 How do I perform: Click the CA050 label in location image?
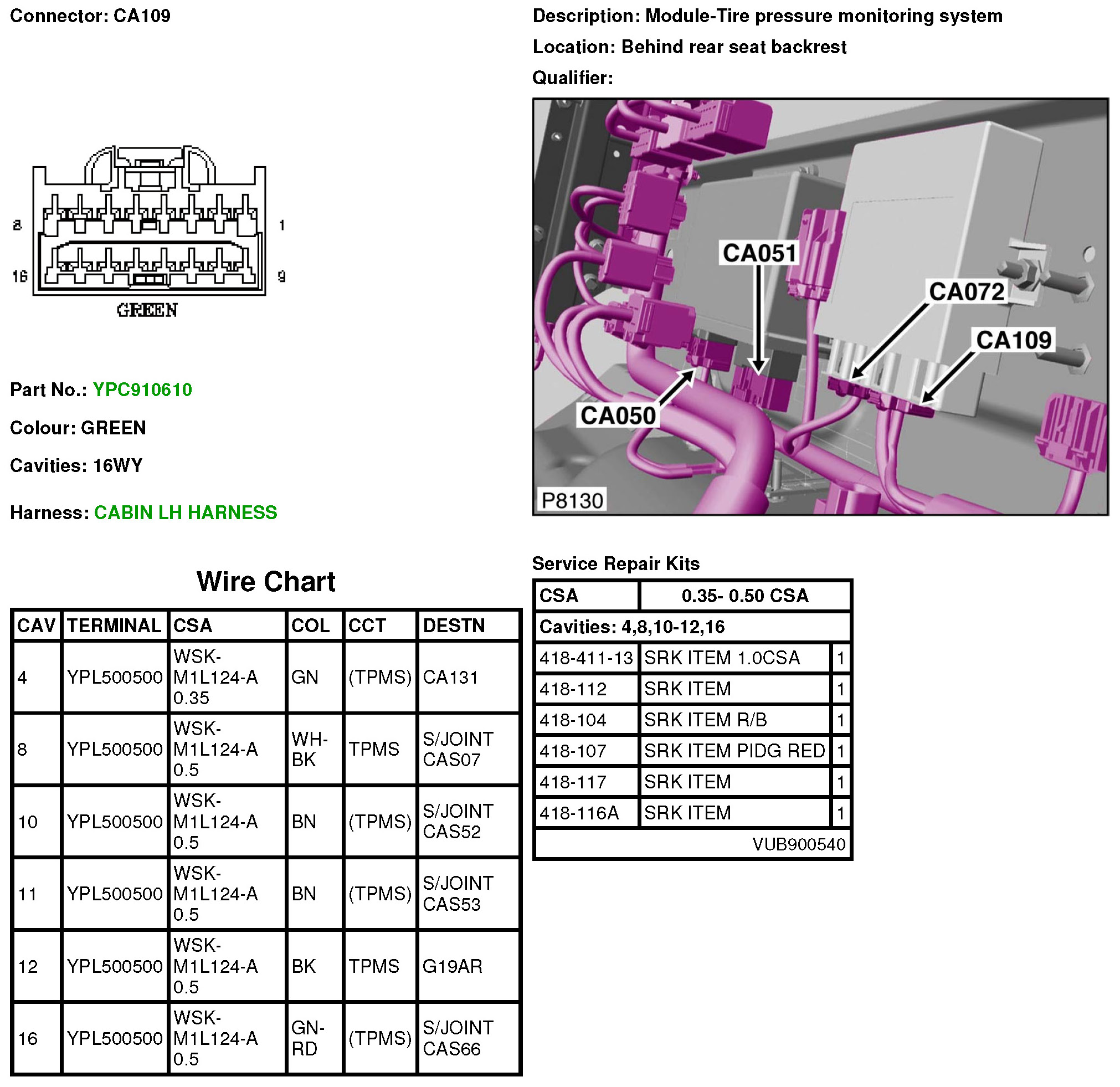618,416
